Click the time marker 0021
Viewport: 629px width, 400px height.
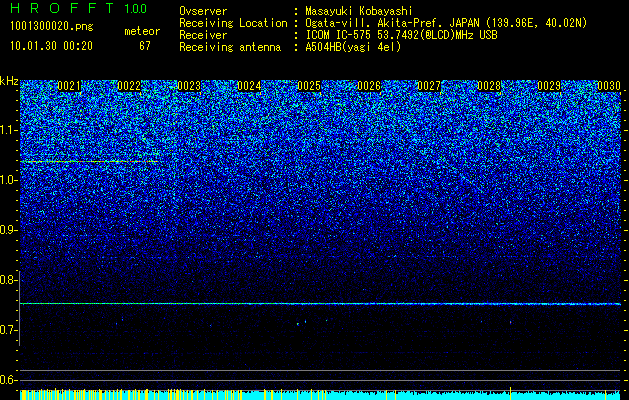coord(69,86)
